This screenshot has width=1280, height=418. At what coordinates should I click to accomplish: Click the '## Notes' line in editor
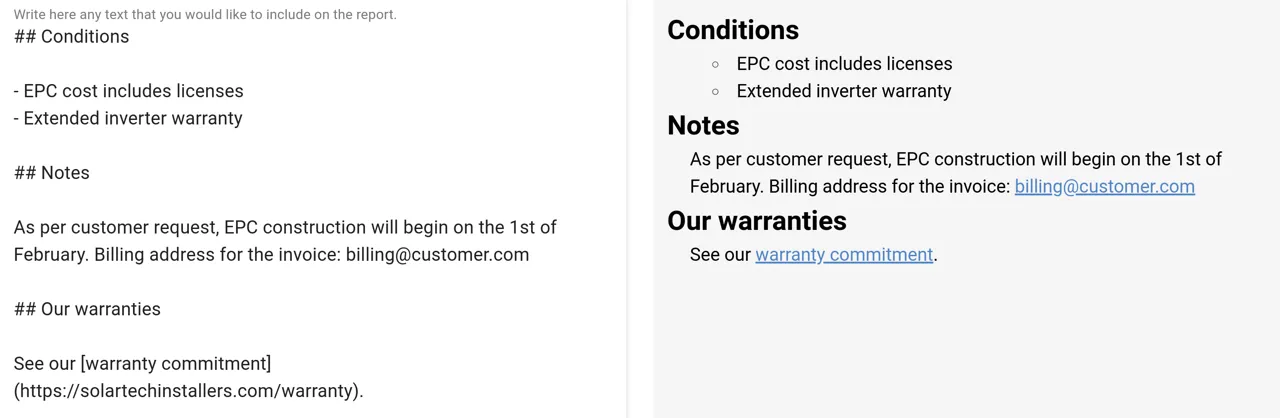[52, 173]
